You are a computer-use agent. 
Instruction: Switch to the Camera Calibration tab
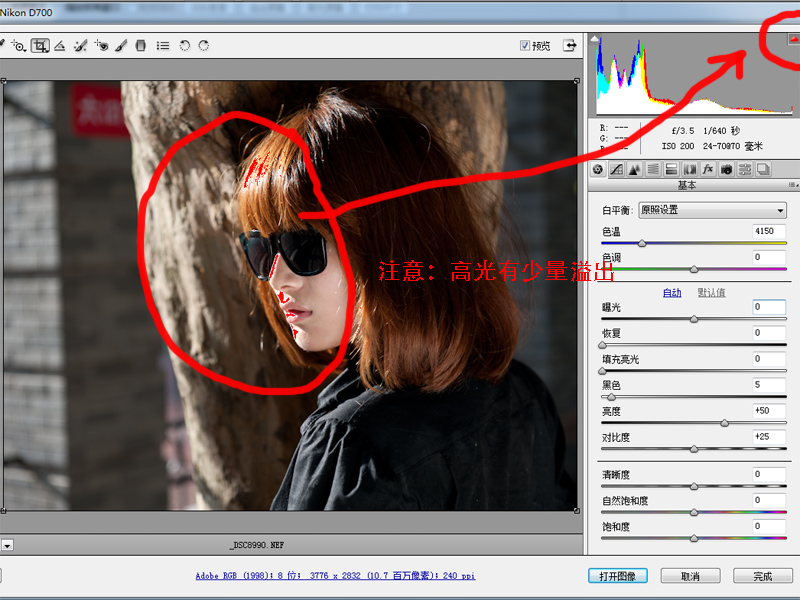click(726, 169)
